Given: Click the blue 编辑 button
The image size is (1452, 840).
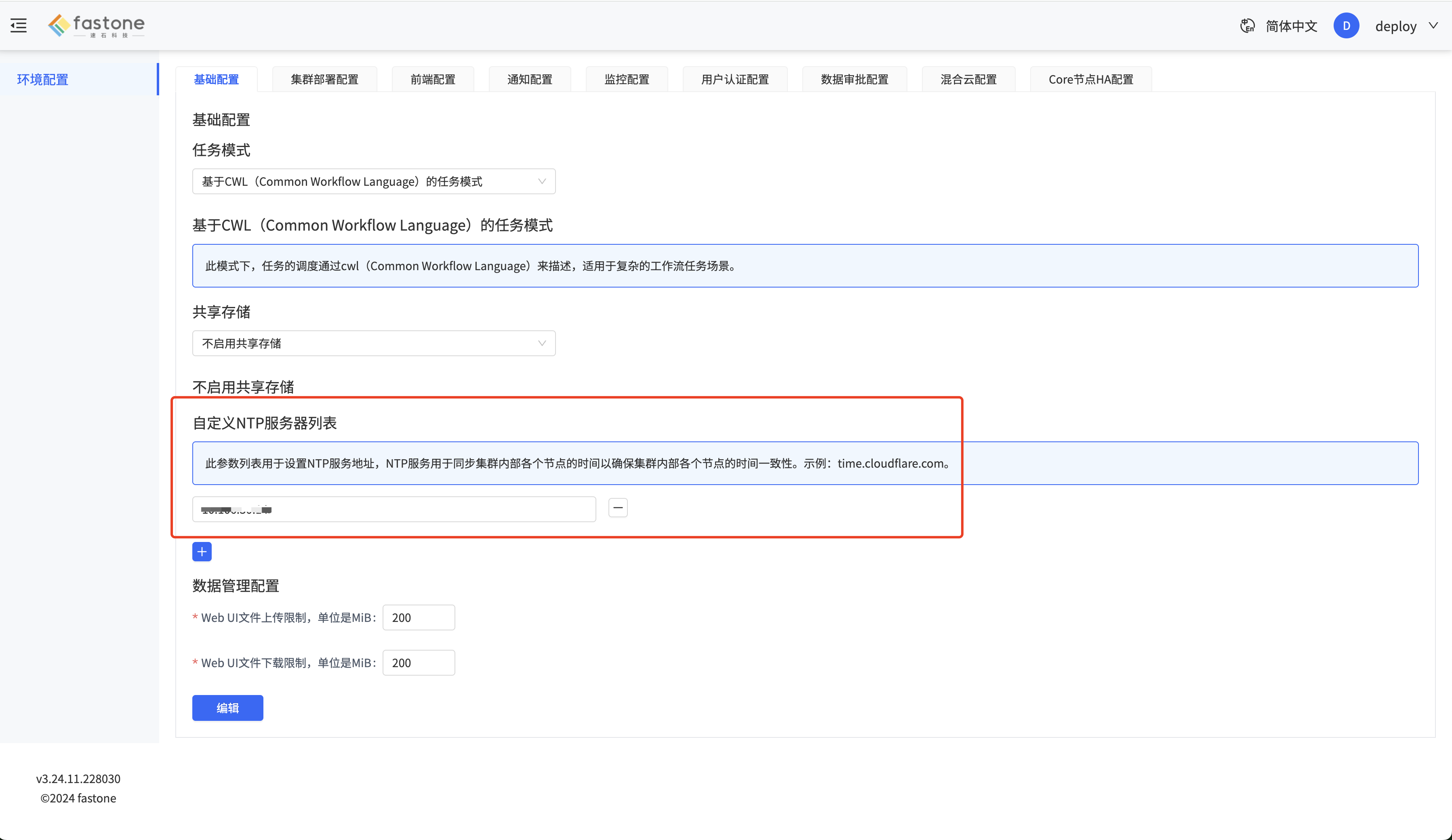Looking at the screenshot, I should (x=227, y=708).
